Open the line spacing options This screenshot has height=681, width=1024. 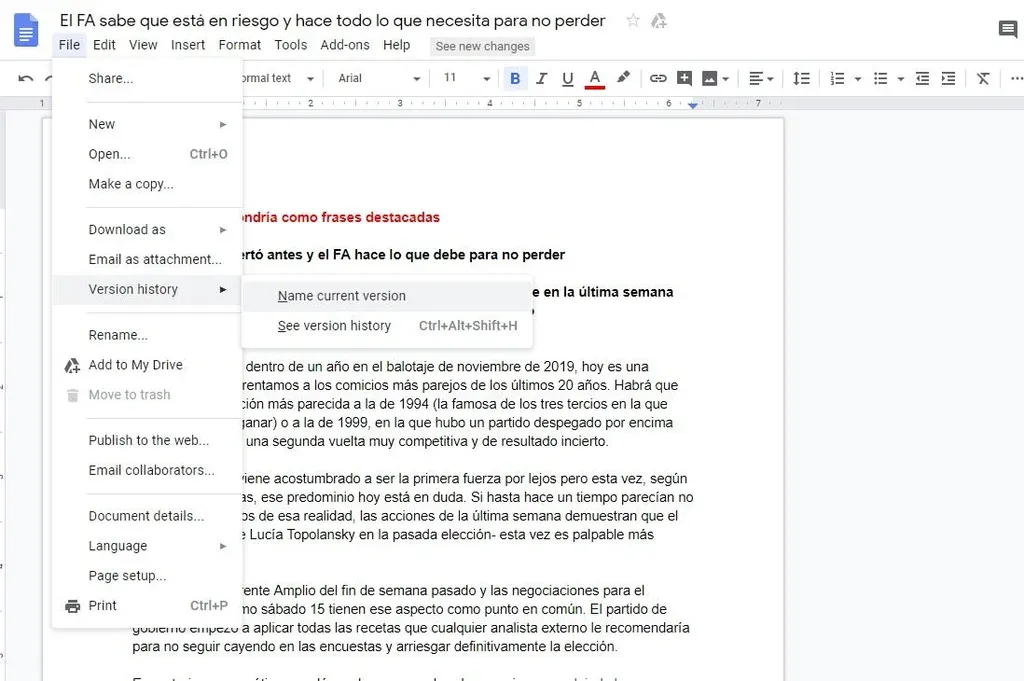801,78
